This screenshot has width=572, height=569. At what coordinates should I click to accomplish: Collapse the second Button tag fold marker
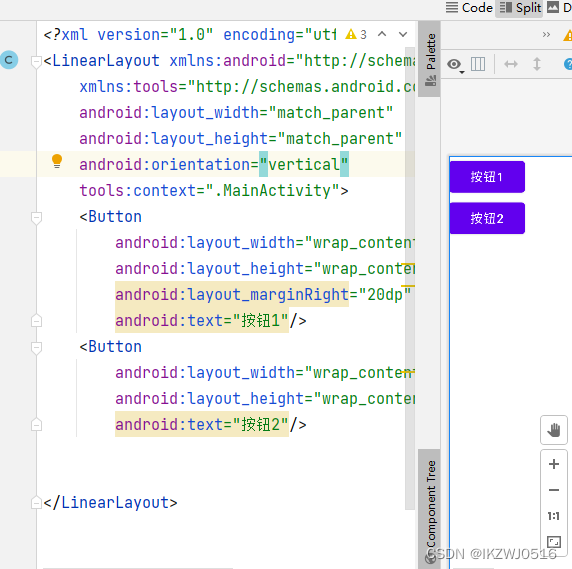[36, 348]
